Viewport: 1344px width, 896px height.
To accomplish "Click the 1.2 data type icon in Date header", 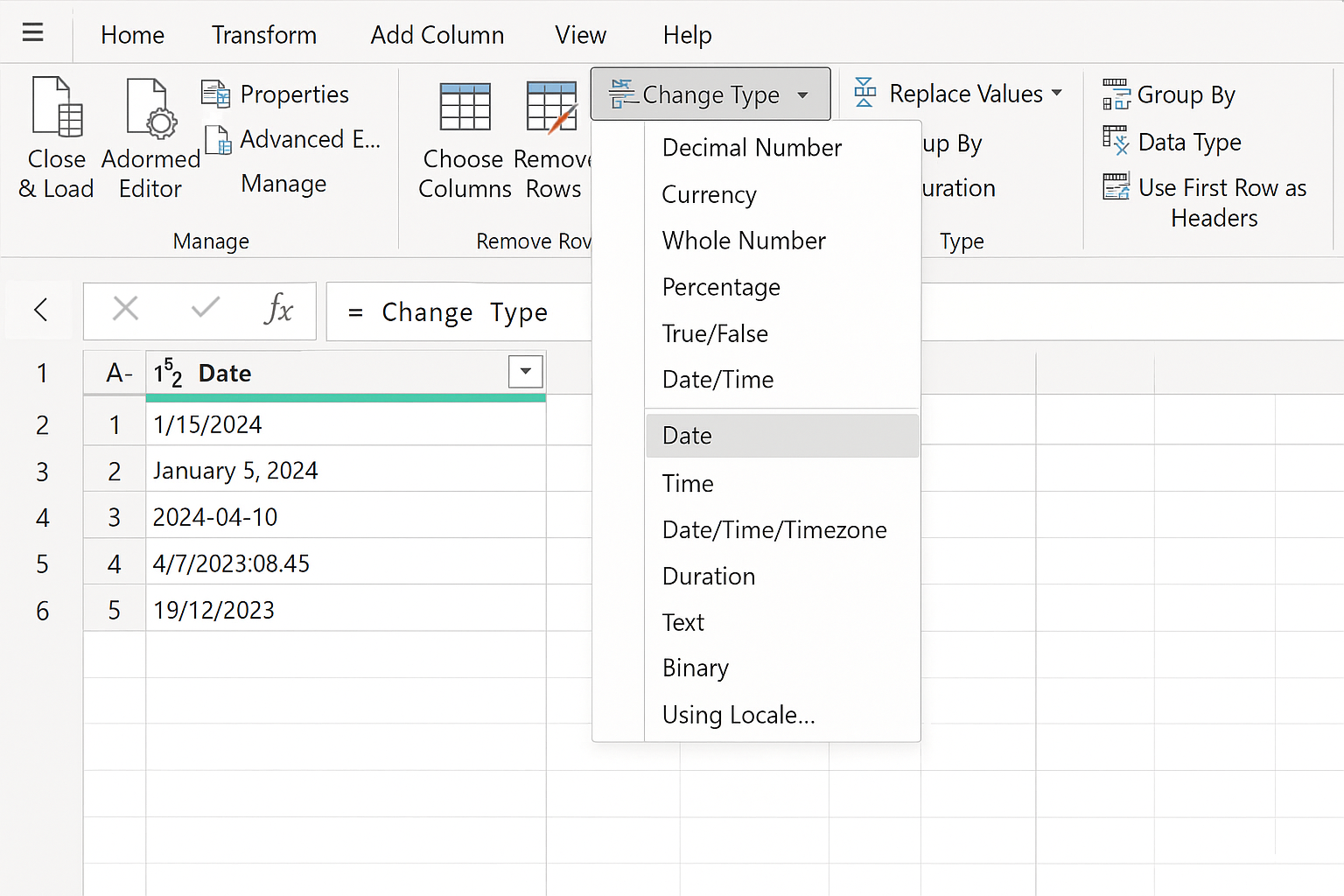I will click(168, 373).
